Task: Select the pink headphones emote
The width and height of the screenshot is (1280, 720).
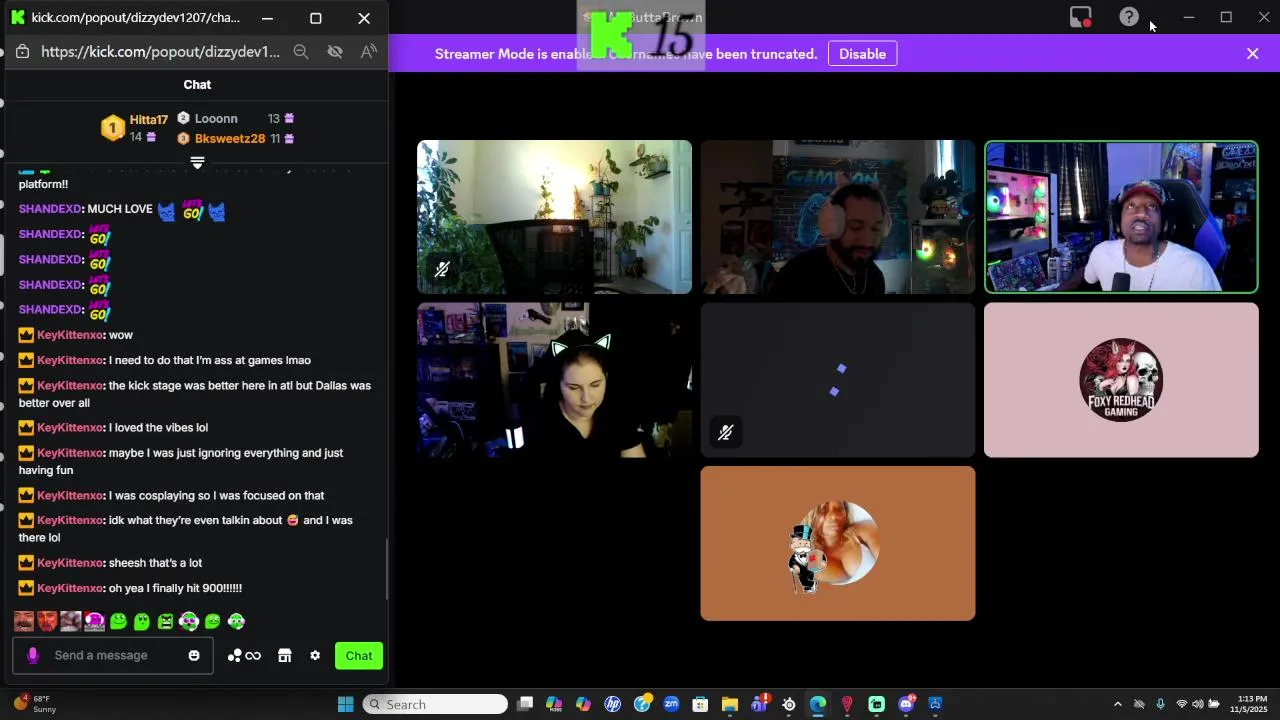Action: (x=95, y=622)
